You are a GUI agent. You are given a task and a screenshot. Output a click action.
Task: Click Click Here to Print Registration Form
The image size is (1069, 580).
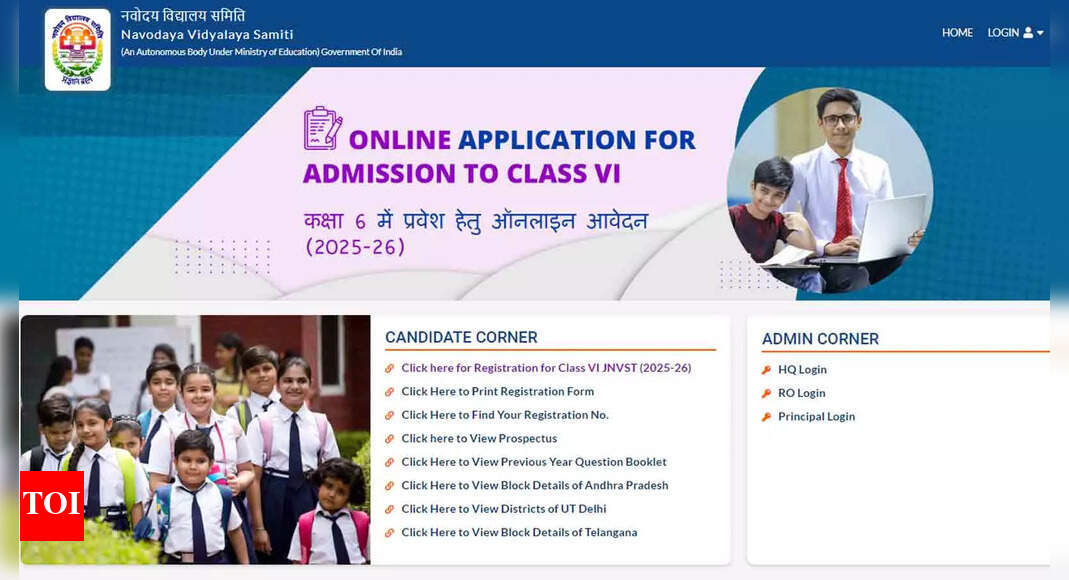(497, 391)
